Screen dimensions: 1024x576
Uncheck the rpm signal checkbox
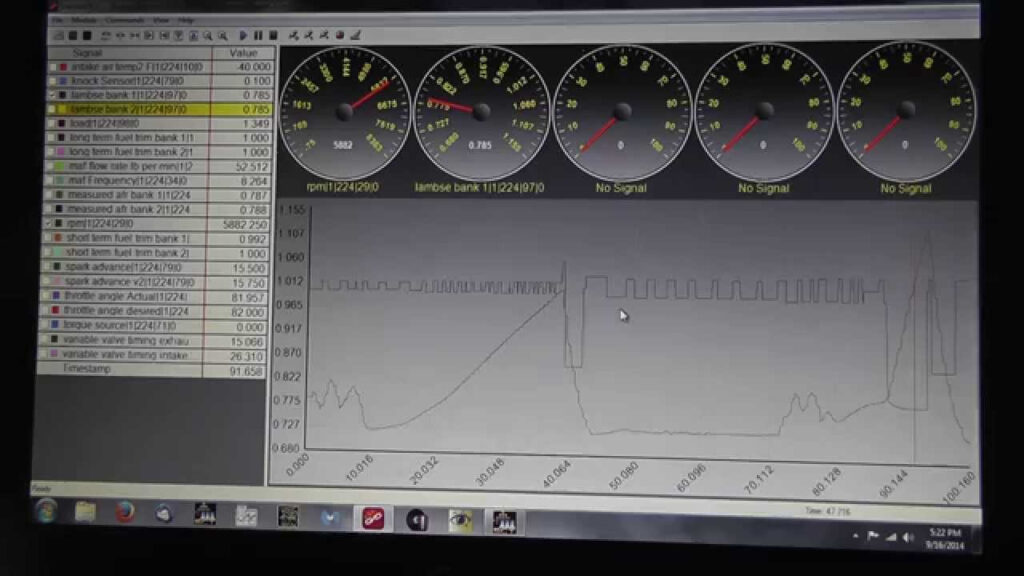pos(49,223)
